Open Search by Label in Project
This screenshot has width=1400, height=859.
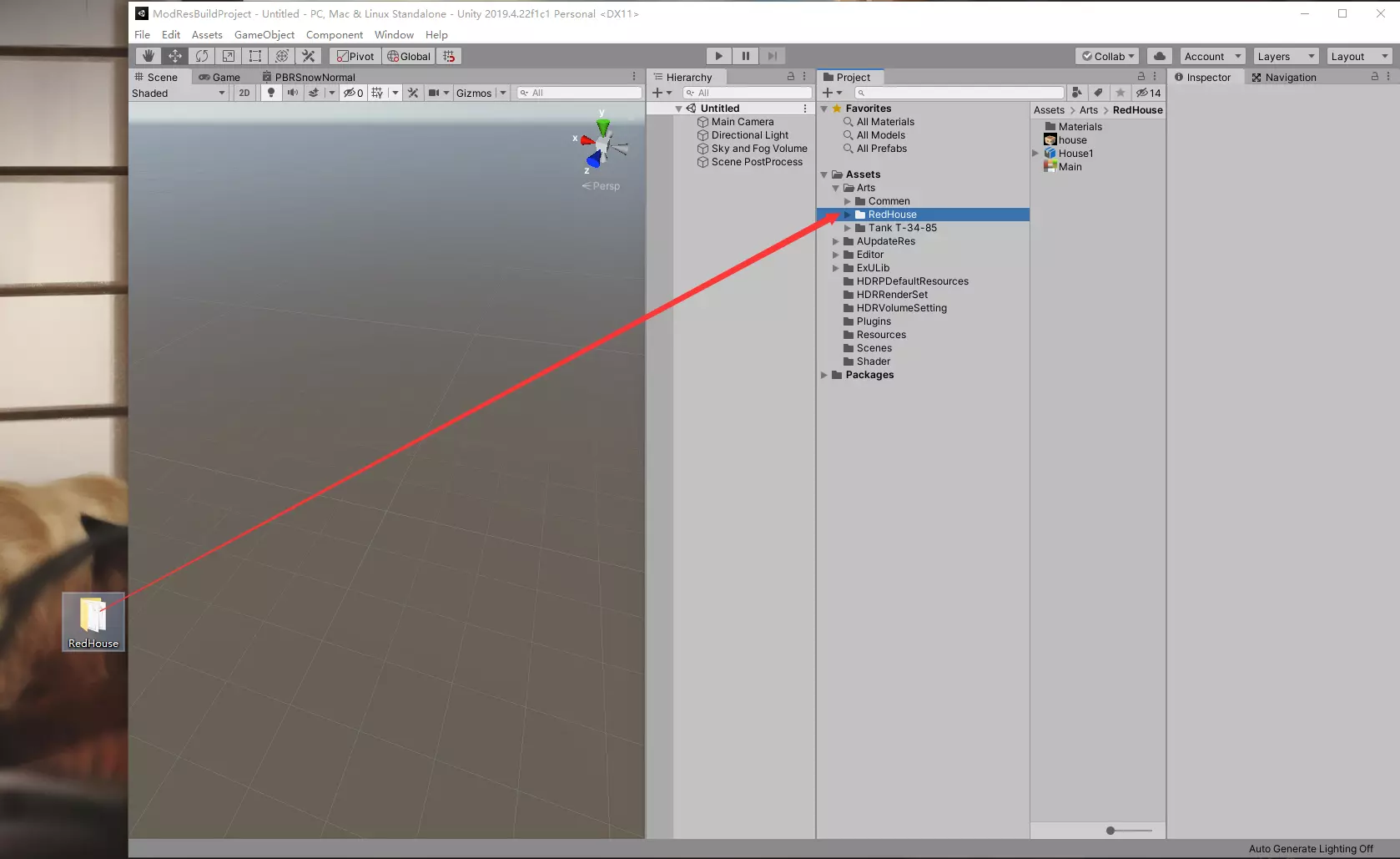[1099, 93]
